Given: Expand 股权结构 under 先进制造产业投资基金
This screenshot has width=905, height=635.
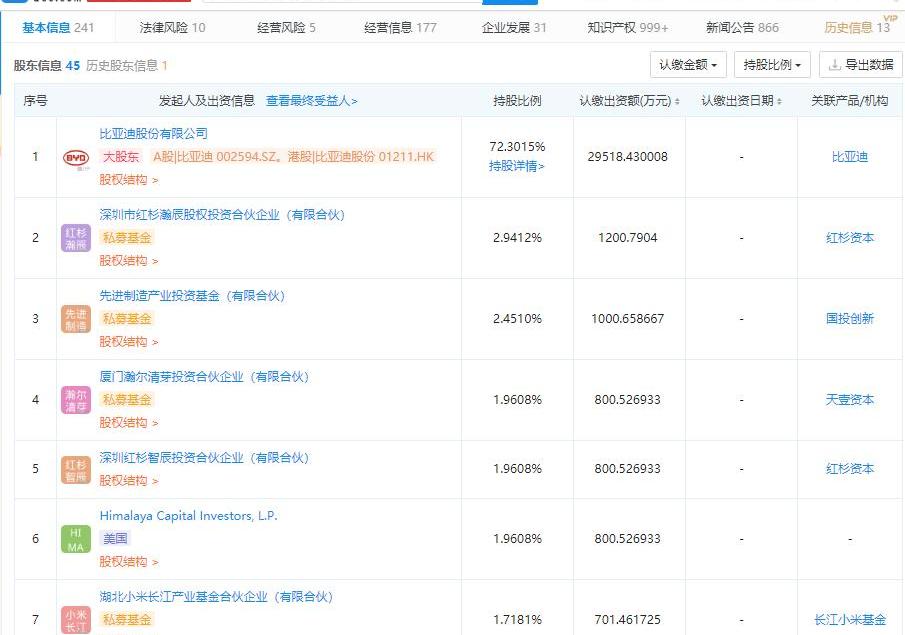Looking at the screenshot, I should tap(128, 342).
